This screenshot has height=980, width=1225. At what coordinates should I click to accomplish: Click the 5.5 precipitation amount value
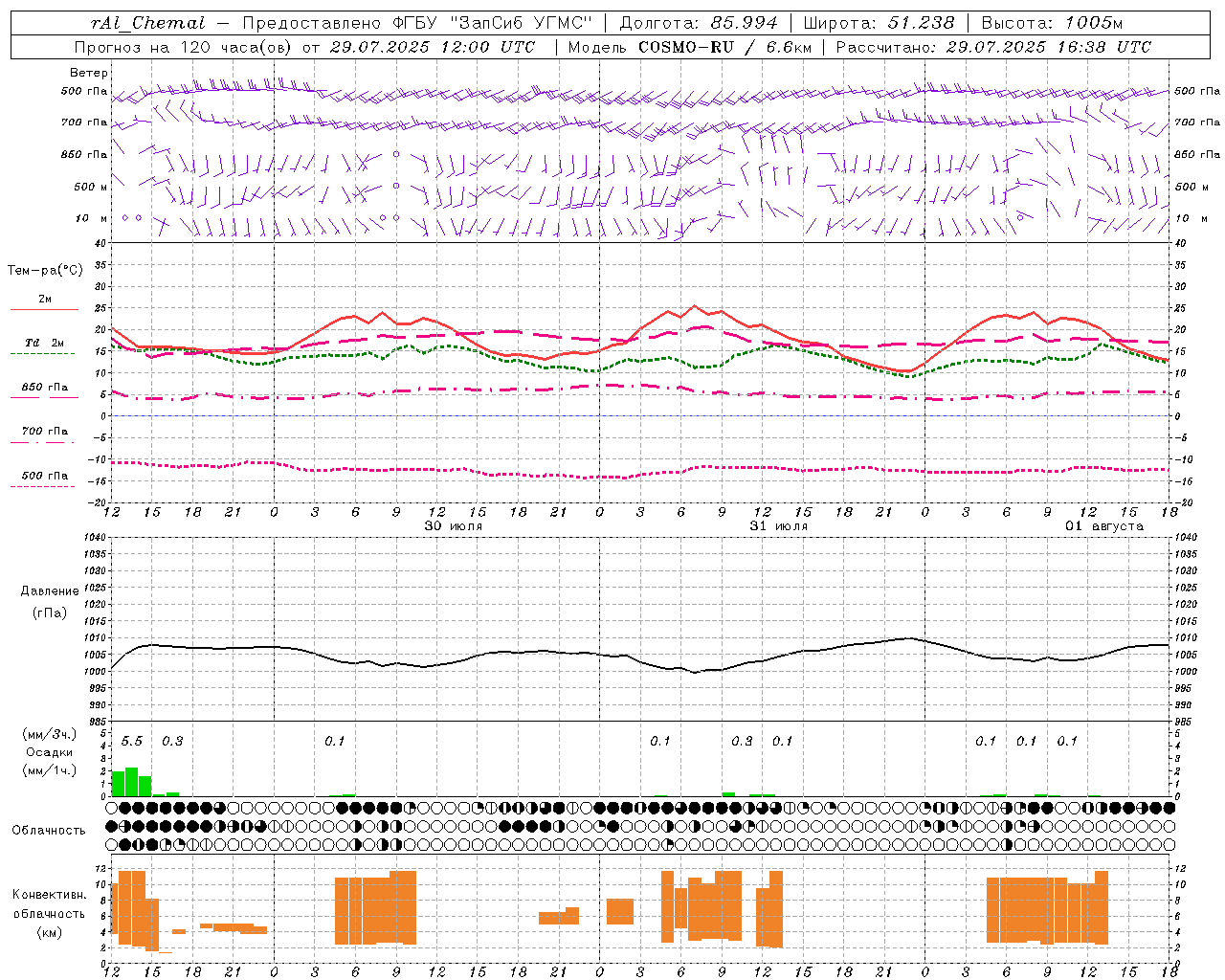(132, 741)
